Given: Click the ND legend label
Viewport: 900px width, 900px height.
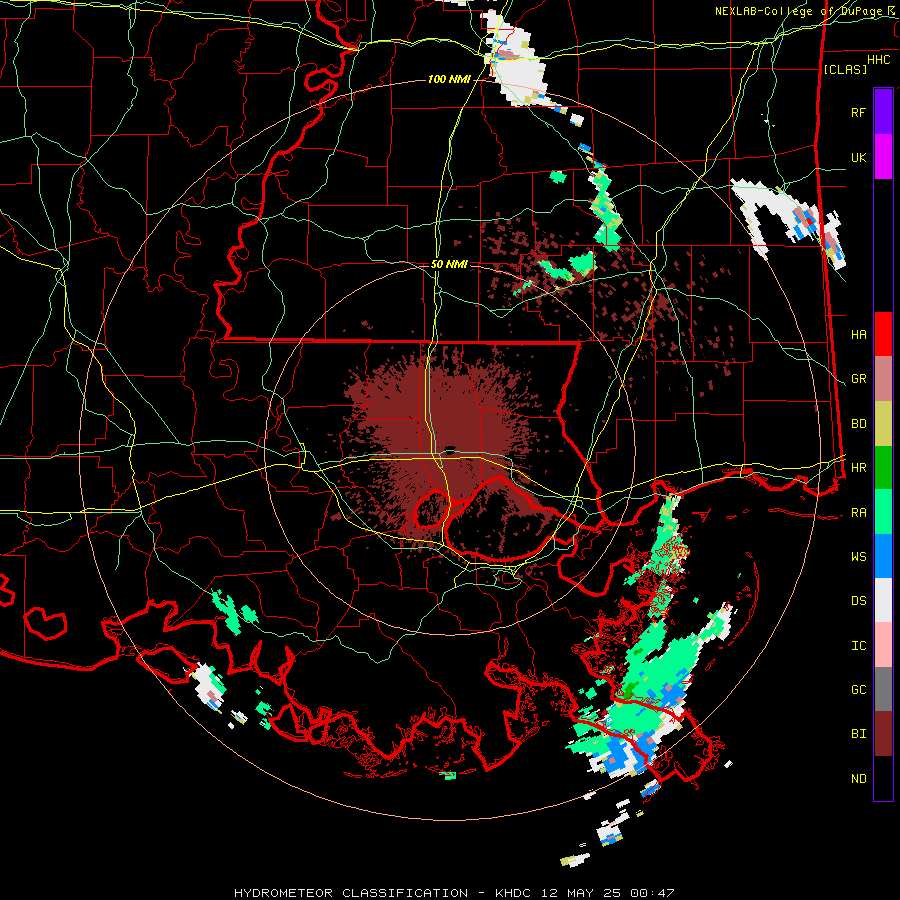Looking at the screenshot, I should (858, 779).
